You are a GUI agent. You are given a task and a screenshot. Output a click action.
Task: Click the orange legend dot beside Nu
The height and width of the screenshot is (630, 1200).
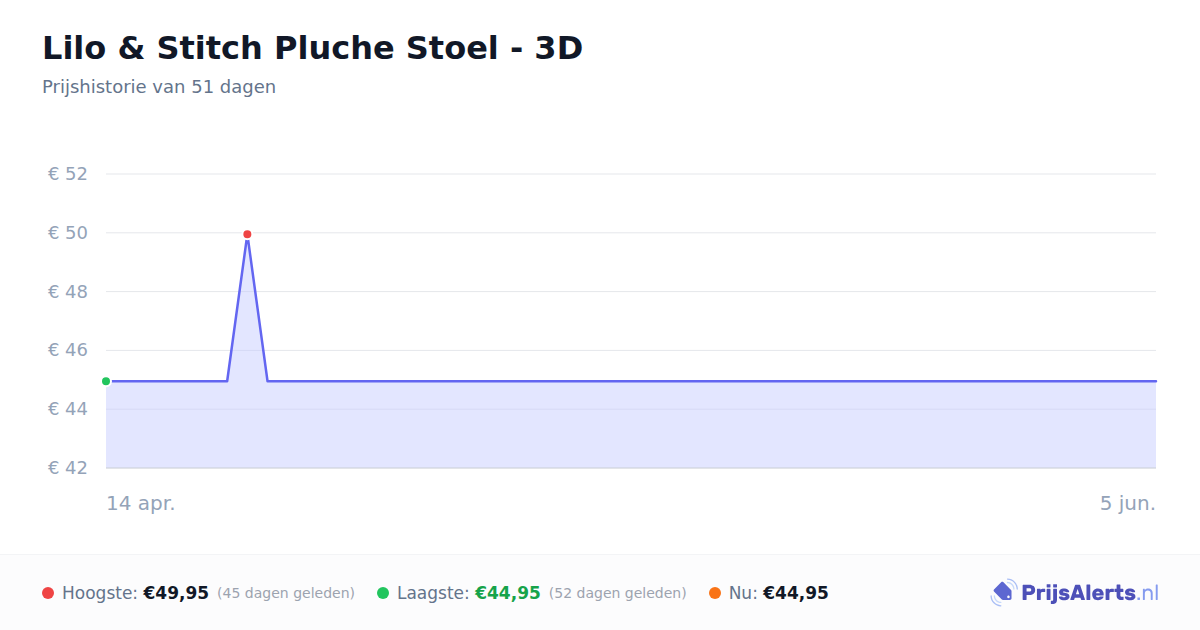click(715, 593)
